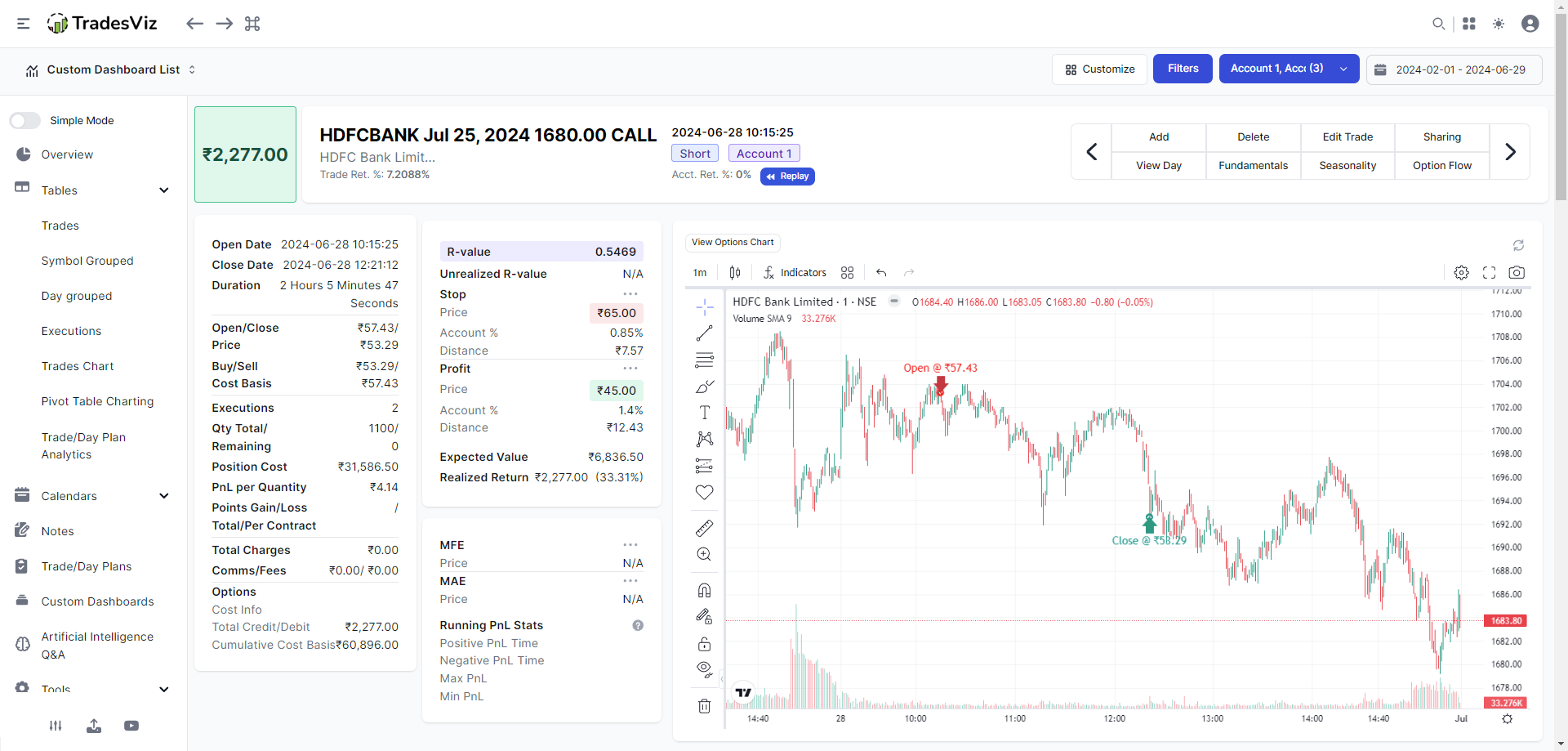Open Artificial Intelligence Q&A
The height and width of the screenshot is (751, 1568).
97,646
